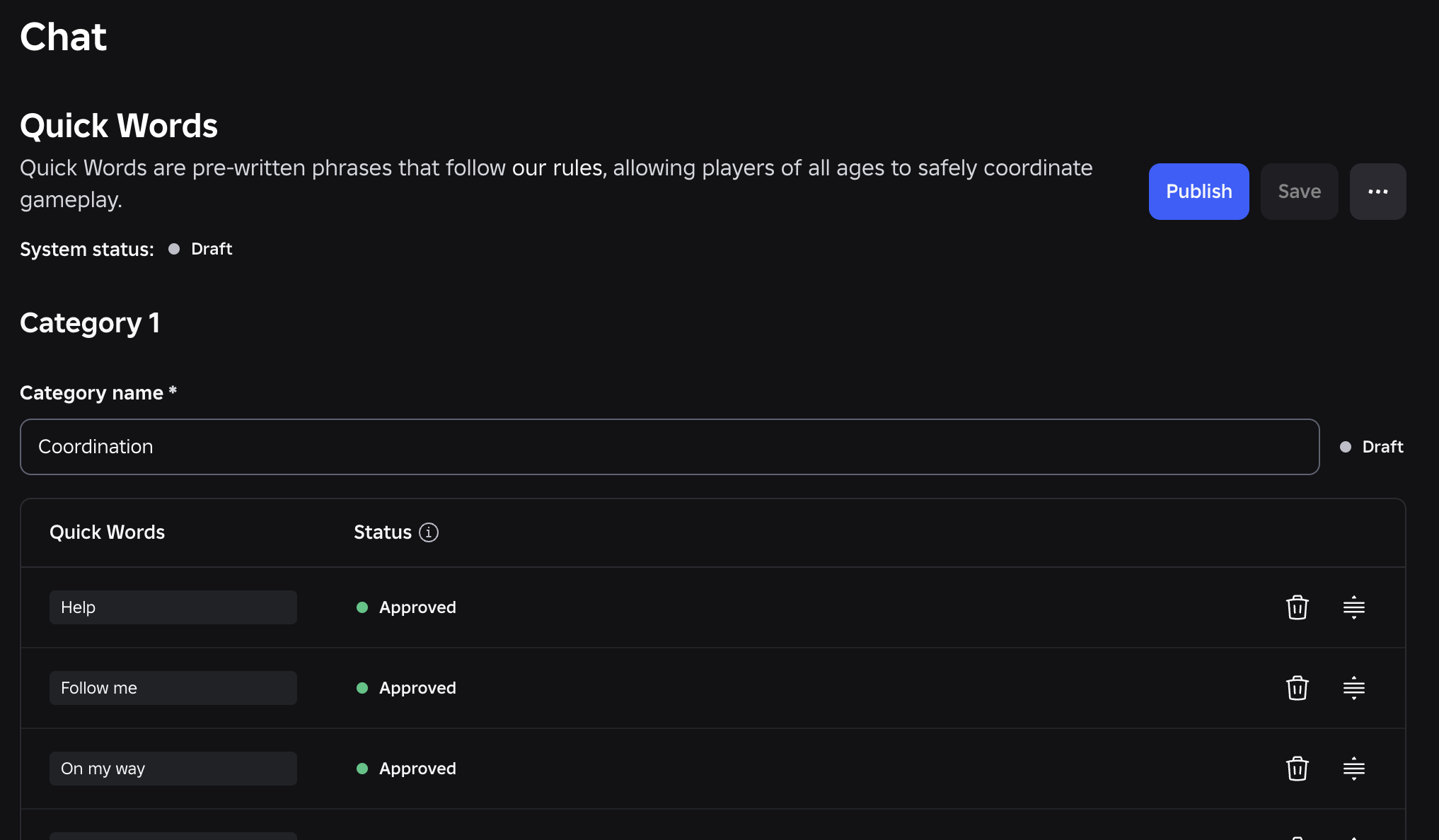
Task: Edit the Coordination category name field
Action: pos(669,447)
